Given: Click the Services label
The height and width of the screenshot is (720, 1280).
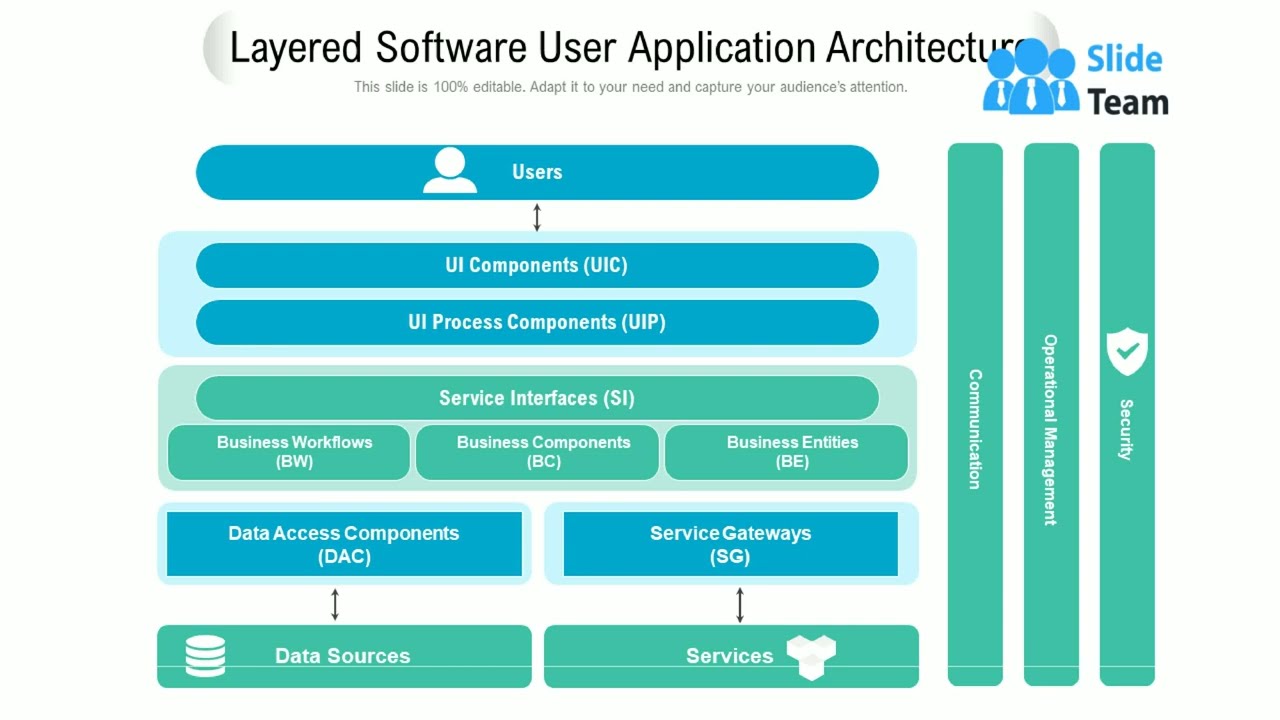Looking at the screenshot, I should point(730,656).
